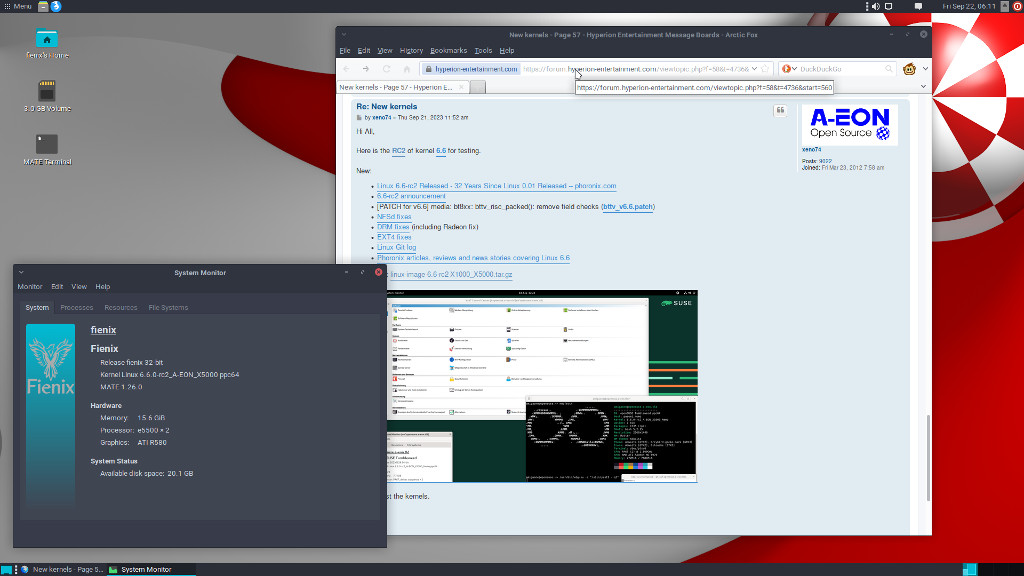
Task: Go forward in Arctic Fox browser
Action: tap(366, 69)
